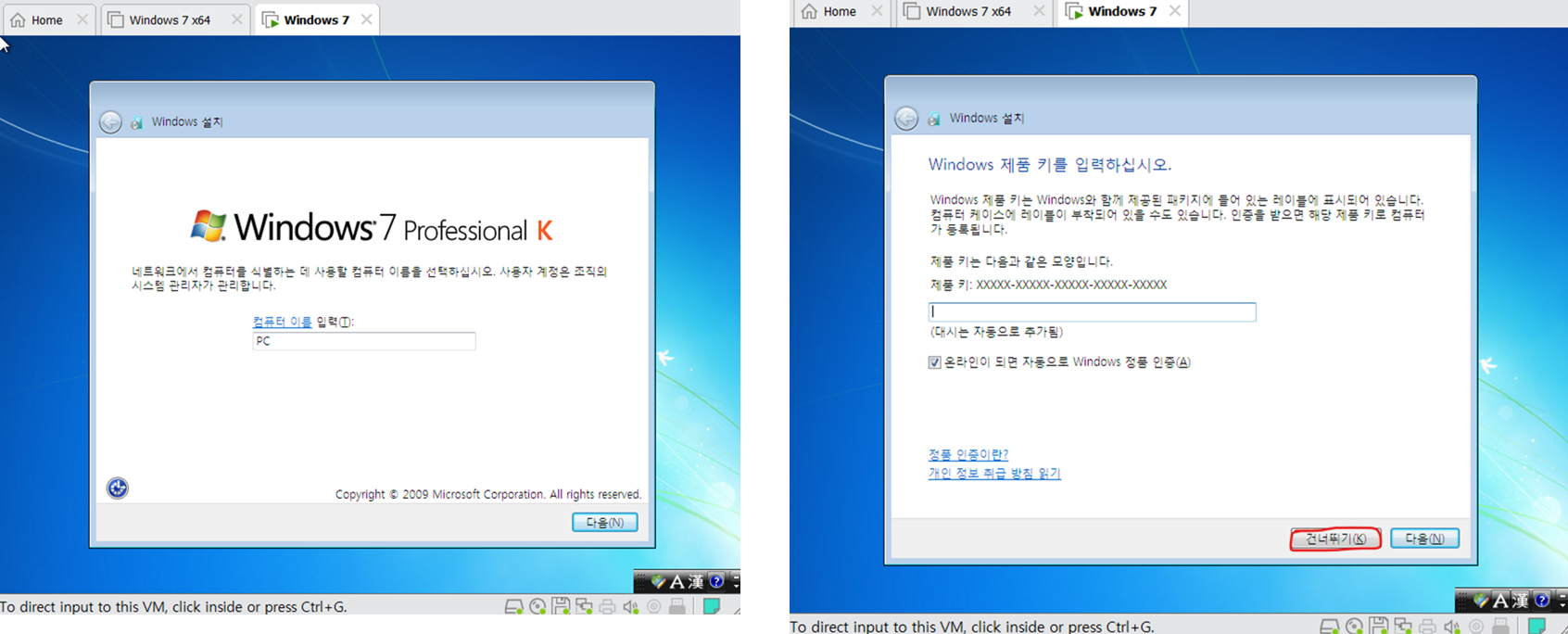Click teal message log note icon in left VM window

click(x=712, y=606)
